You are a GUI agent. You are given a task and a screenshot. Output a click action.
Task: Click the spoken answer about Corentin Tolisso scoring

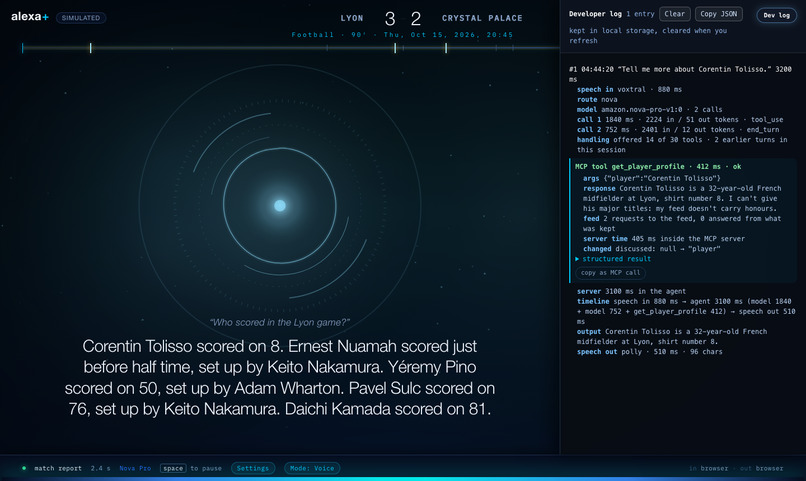280,378
